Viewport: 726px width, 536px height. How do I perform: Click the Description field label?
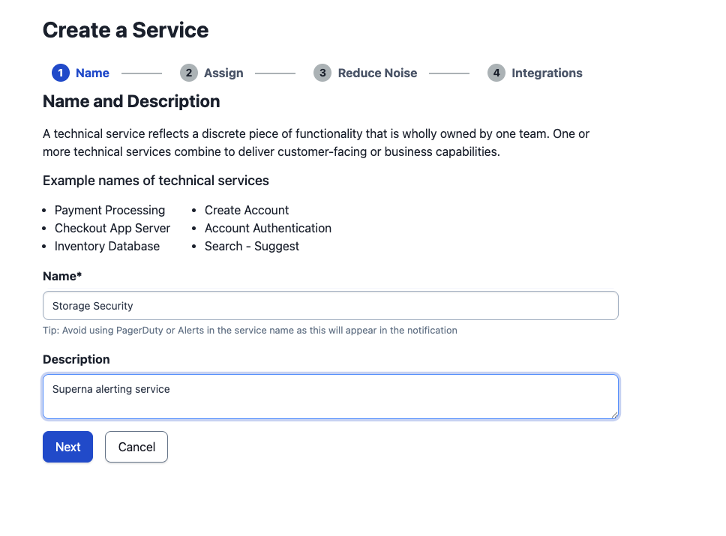[76, 360]
